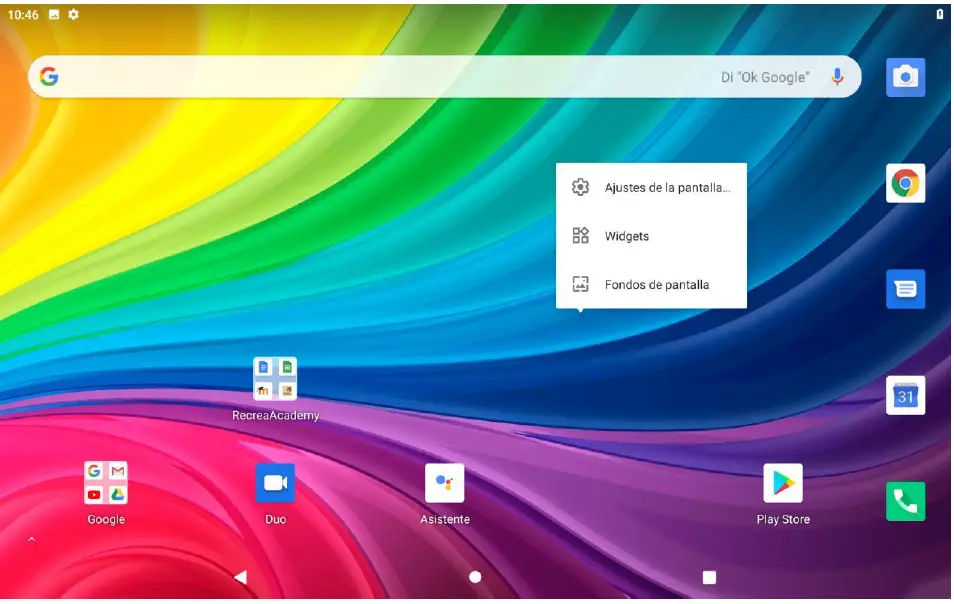Tap inside the Google search bar
This screenshot has height=604, width=954.
click(445, 77)
